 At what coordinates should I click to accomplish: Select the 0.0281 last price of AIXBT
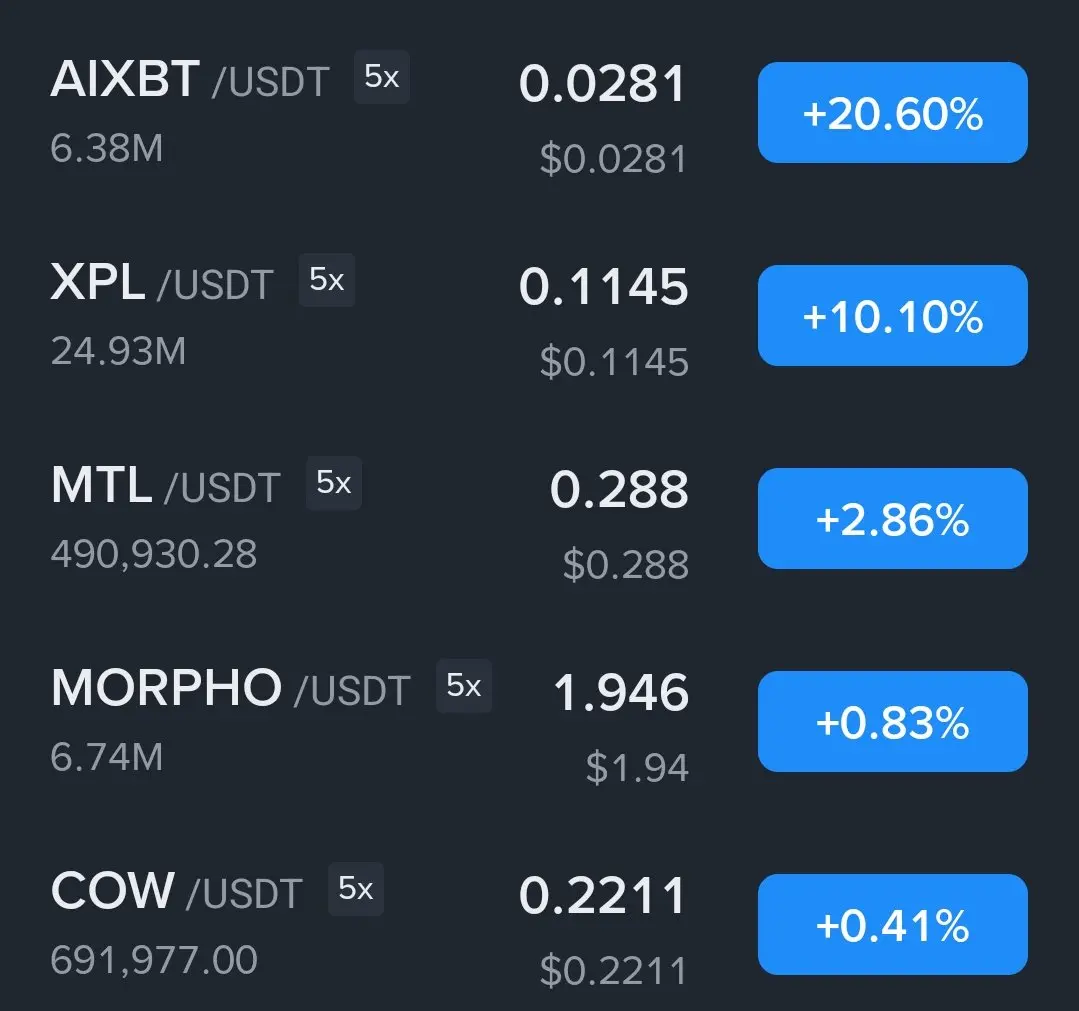(x=603, y=84)
